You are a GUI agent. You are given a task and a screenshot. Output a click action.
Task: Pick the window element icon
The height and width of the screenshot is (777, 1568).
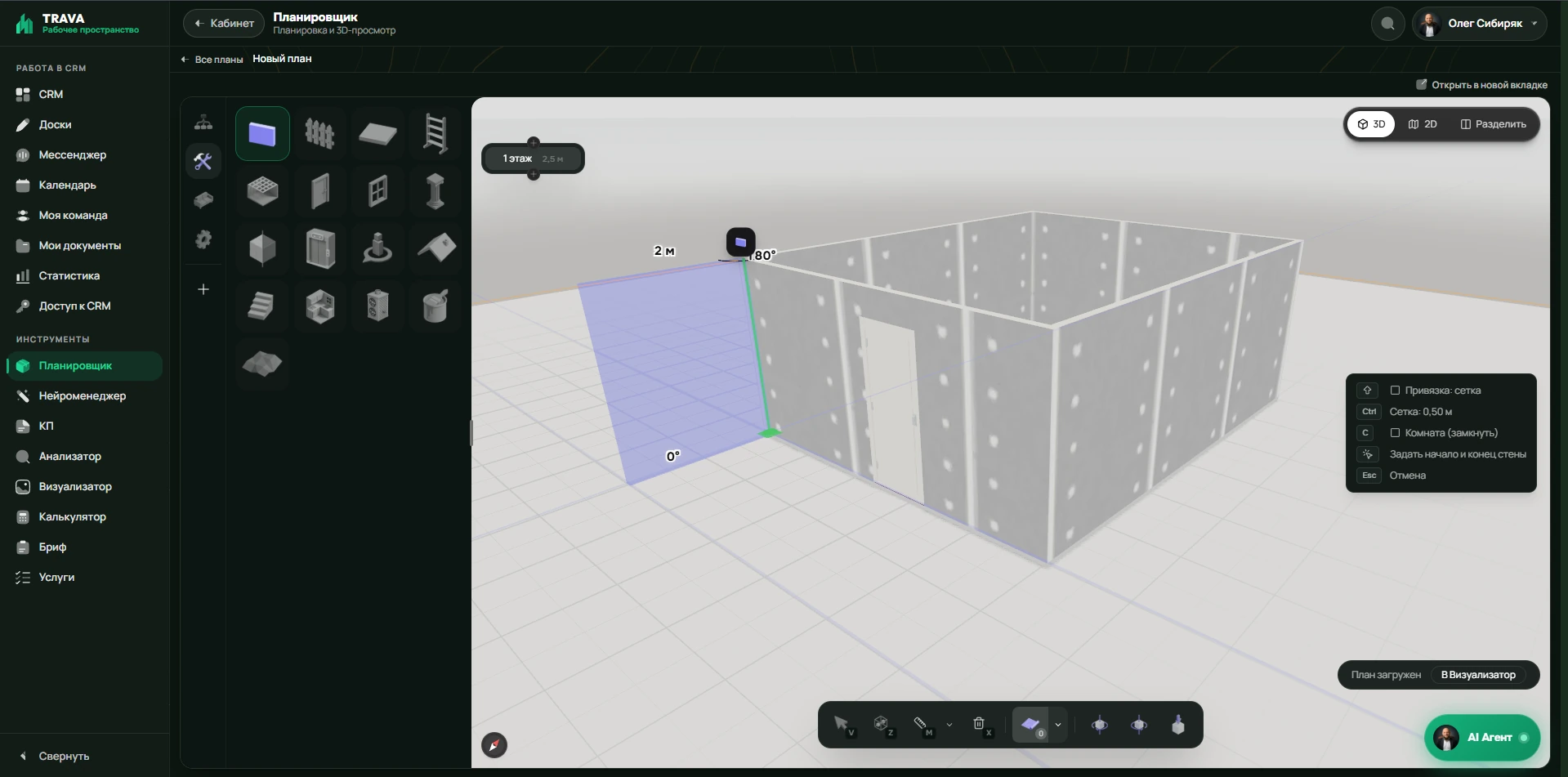(377, 191)
